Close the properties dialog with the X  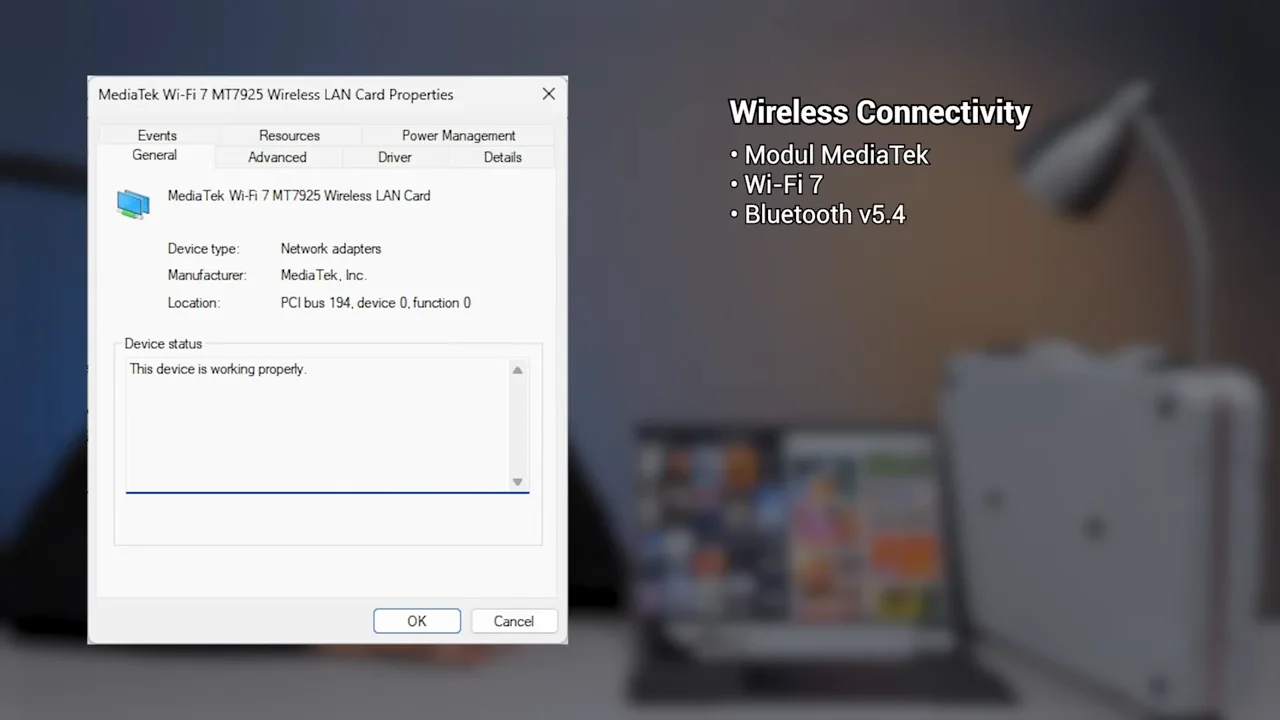point(548,94)
